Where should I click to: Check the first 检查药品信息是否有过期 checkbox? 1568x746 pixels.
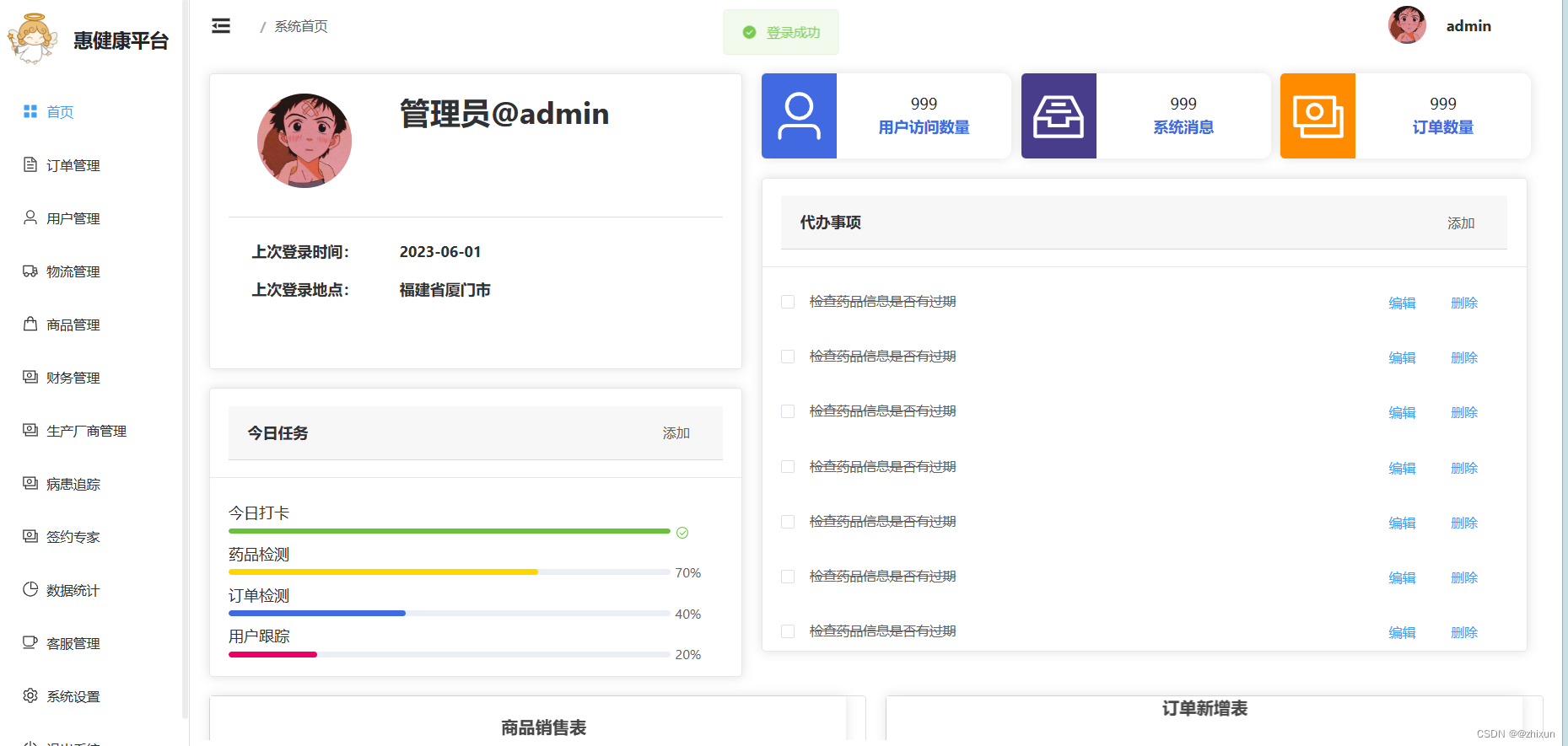coord(788,302)
